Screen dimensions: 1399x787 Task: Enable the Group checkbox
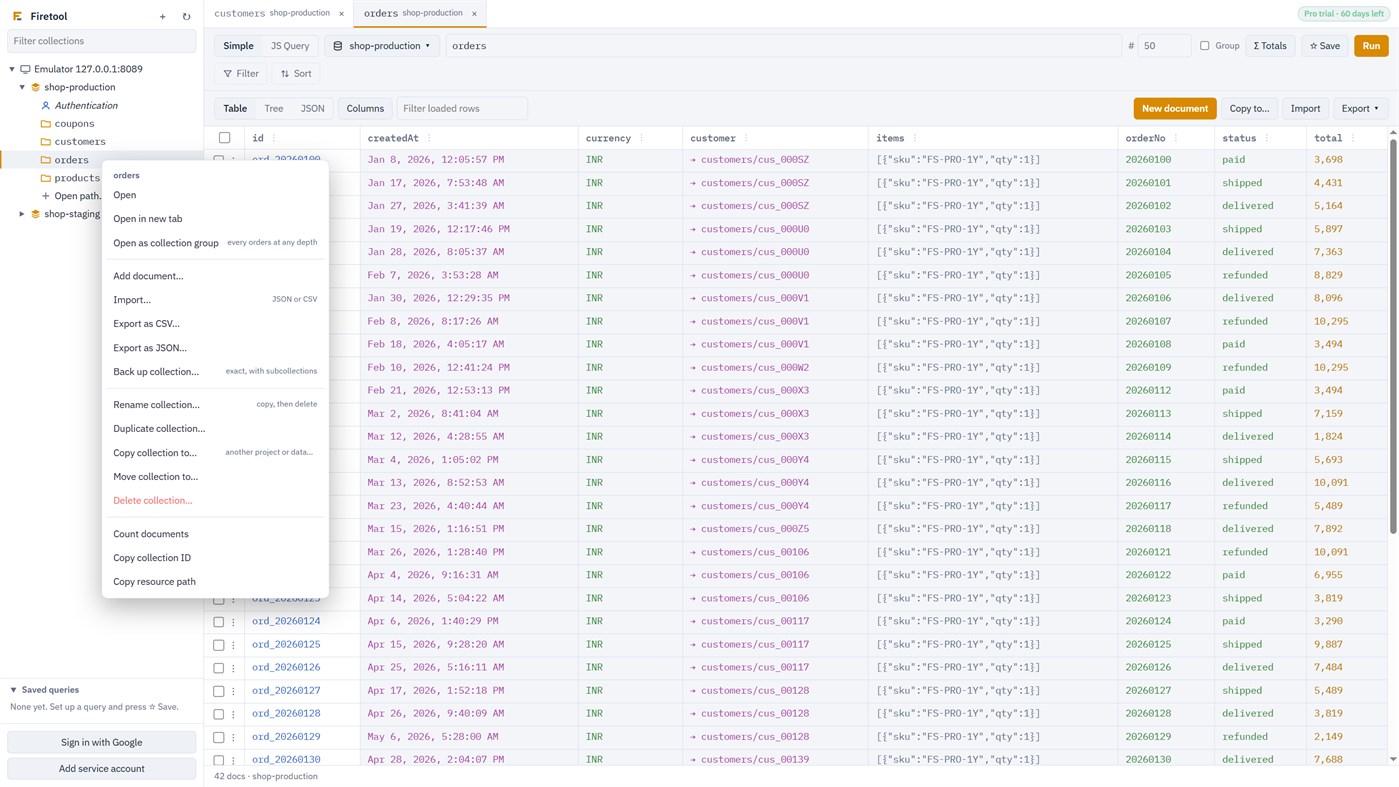pyautogui.click(x=1205, y=46)
